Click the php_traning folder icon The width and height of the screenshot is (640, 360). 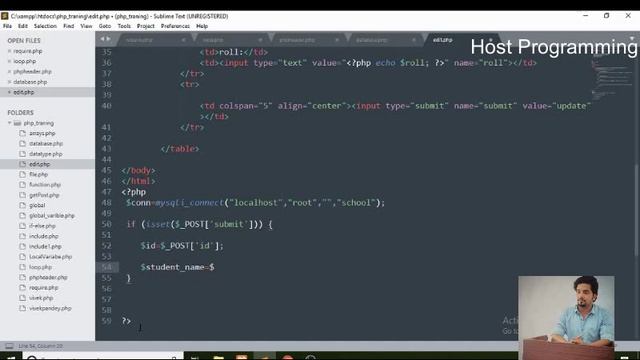[x=17, y=123]
